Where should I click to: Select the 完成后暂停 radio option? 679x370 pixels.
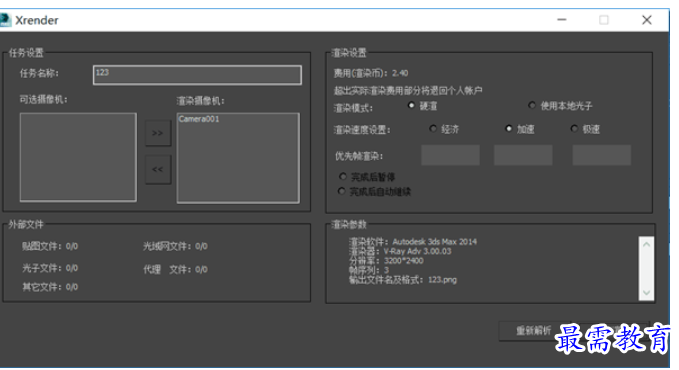343,176
